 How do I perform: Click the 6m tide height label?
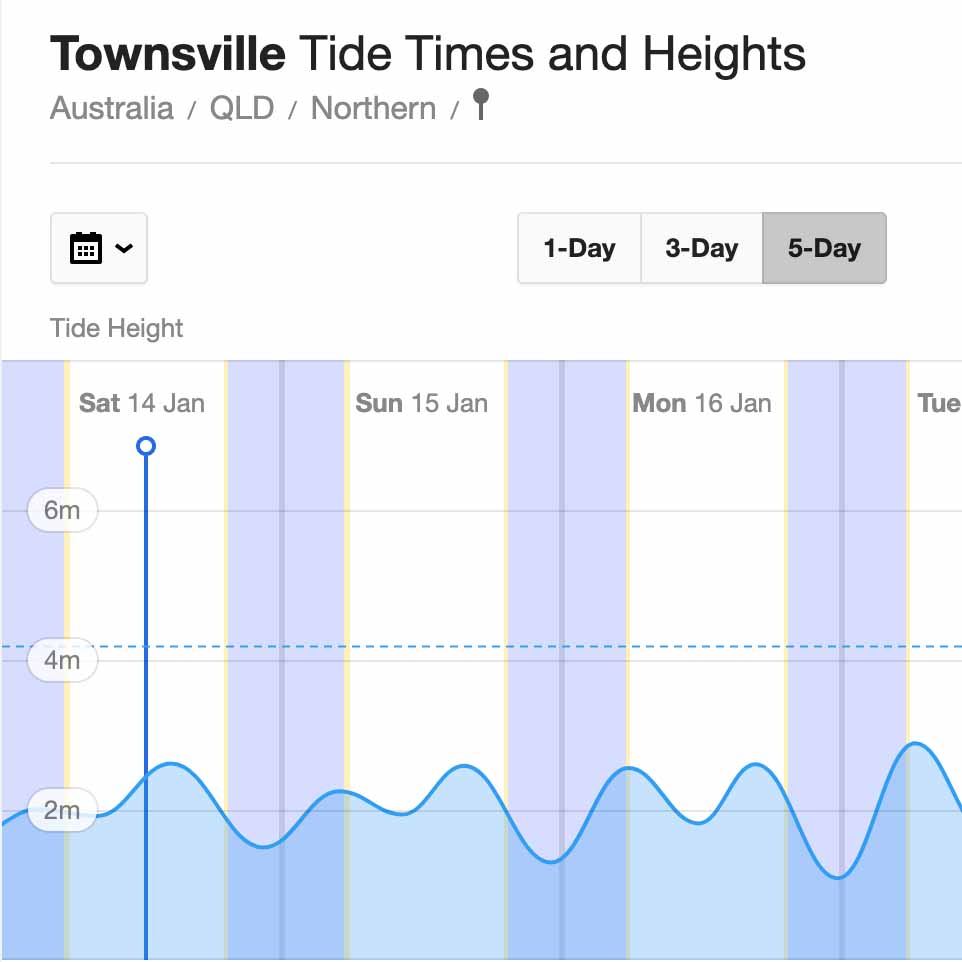click(62, 510)
